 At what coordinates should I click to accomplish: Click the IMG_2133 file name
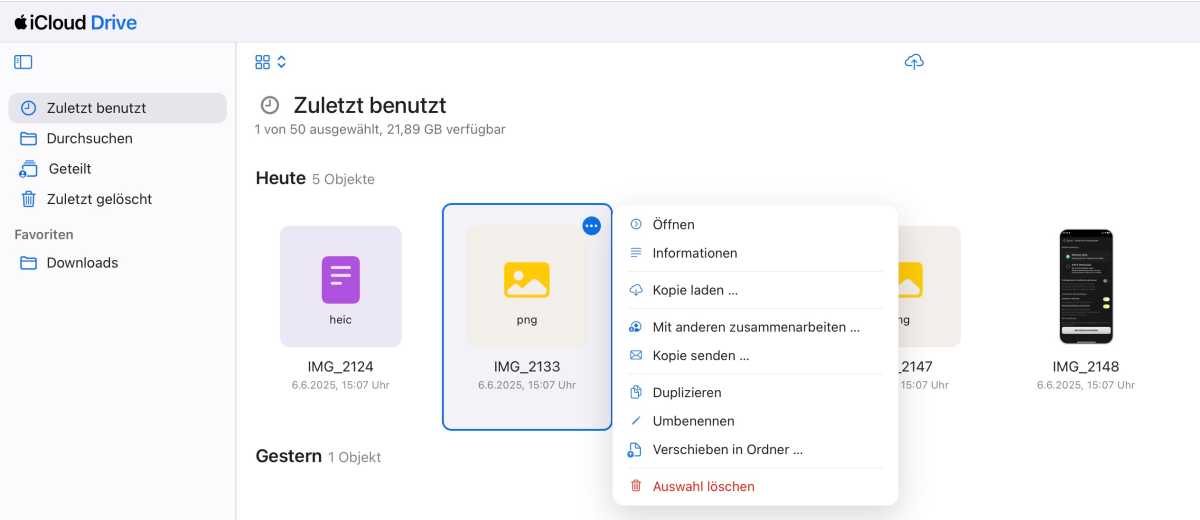(x=527, y=367)
